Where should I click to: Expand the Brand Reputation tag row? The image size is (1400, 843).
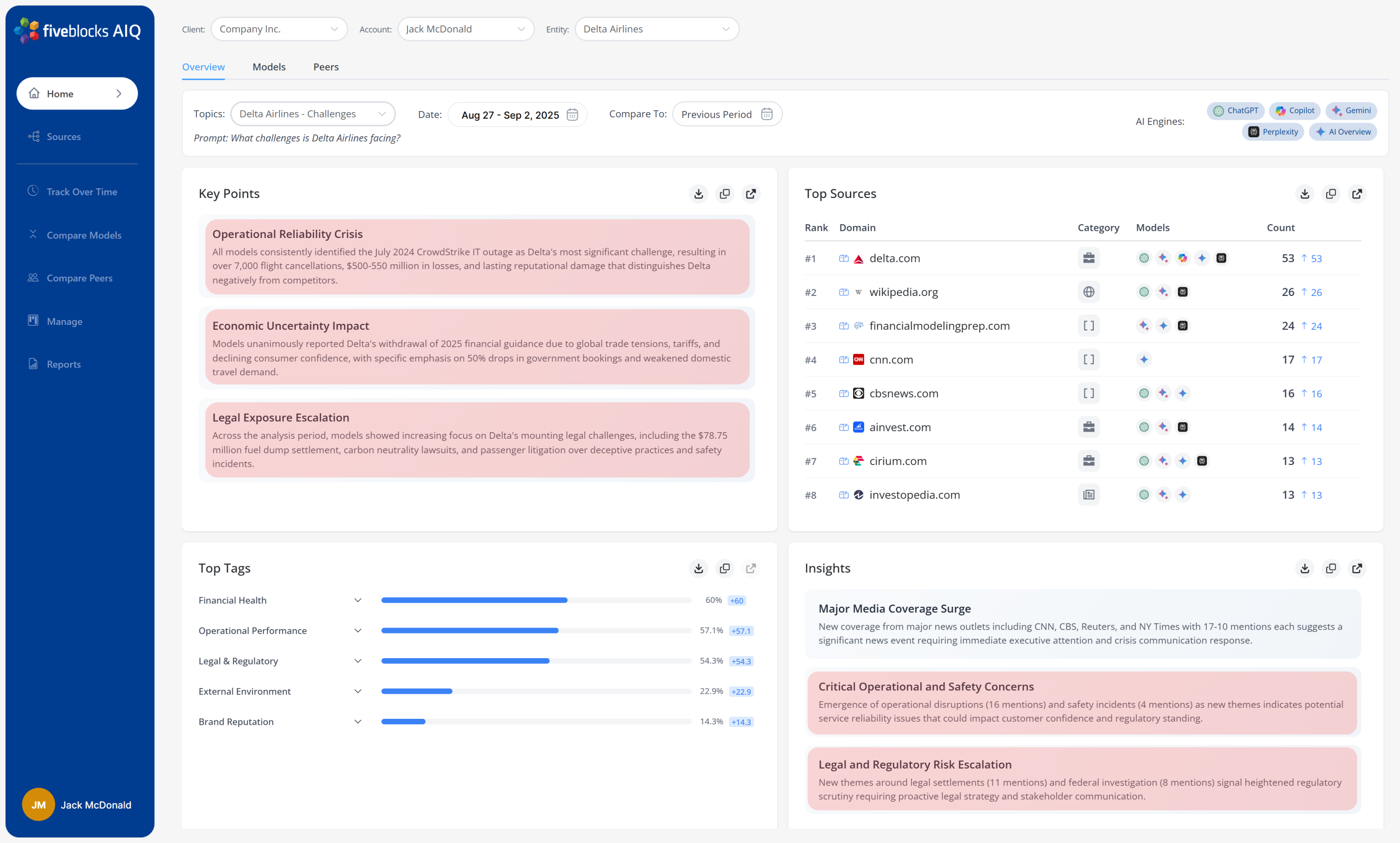tap(358, 722)
